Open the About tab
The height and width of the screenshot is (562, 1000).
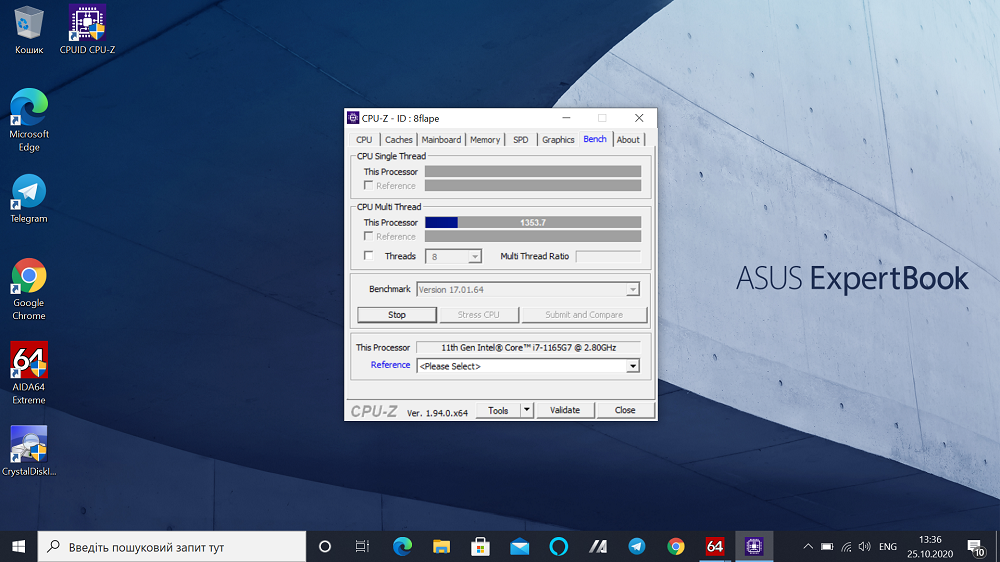(x=628, y=140)
